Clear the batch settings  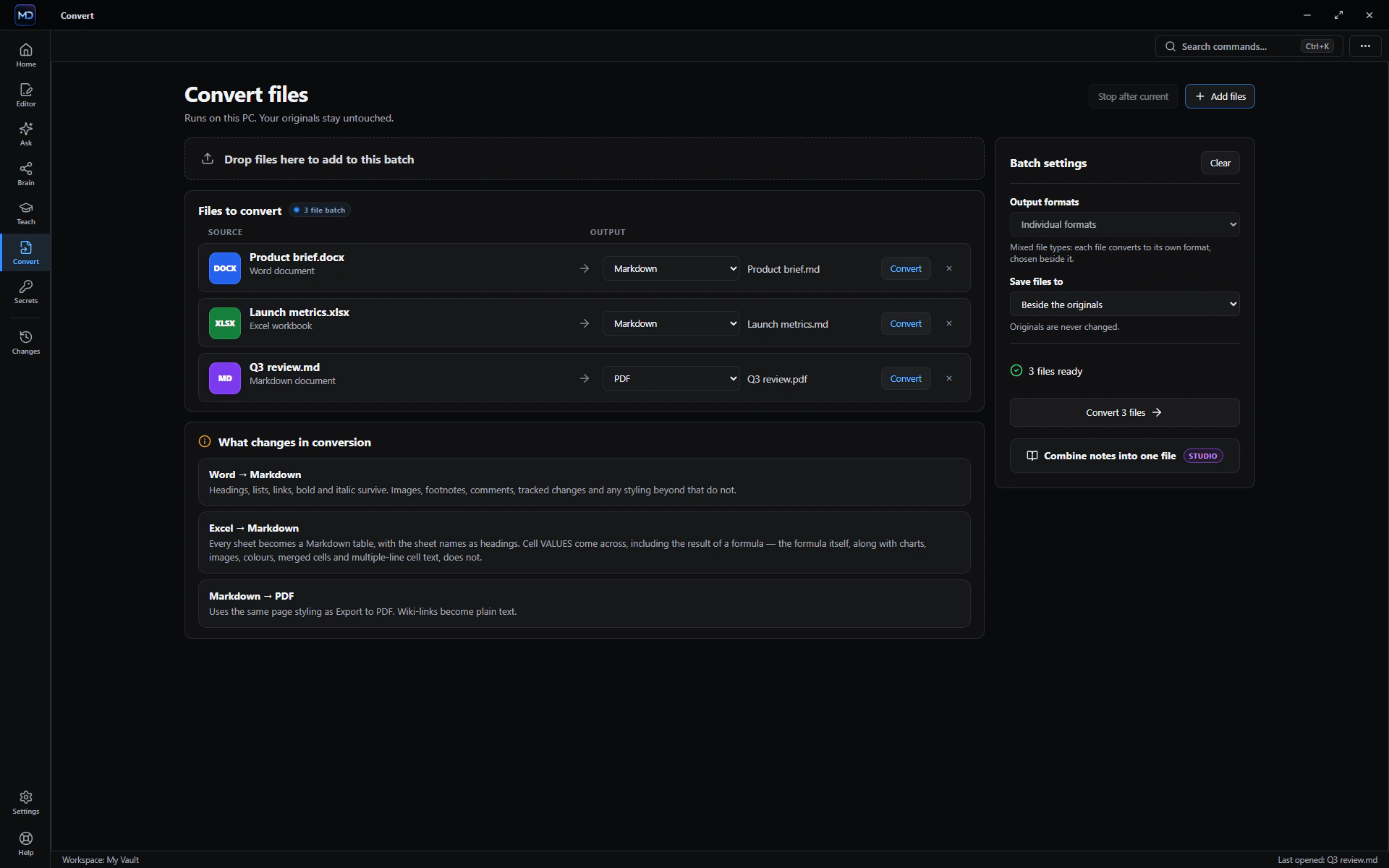1220,163
